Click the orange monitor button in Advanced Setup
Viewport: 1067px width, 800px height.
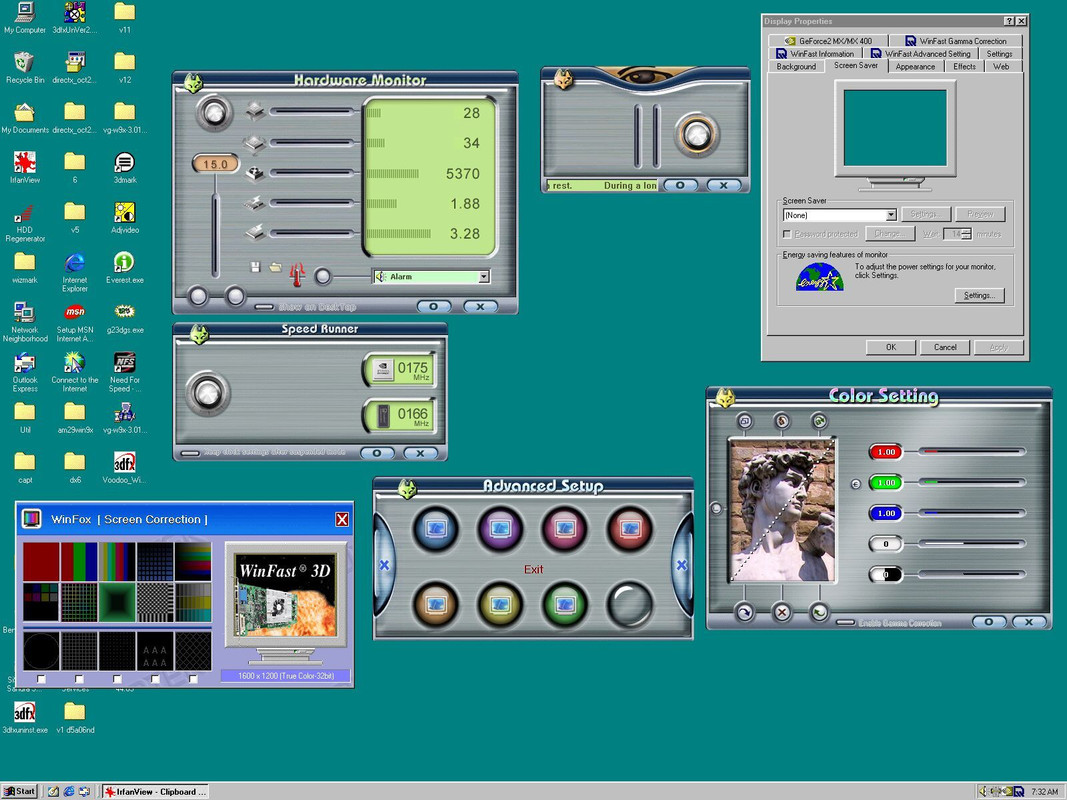(x=436, y=604)
